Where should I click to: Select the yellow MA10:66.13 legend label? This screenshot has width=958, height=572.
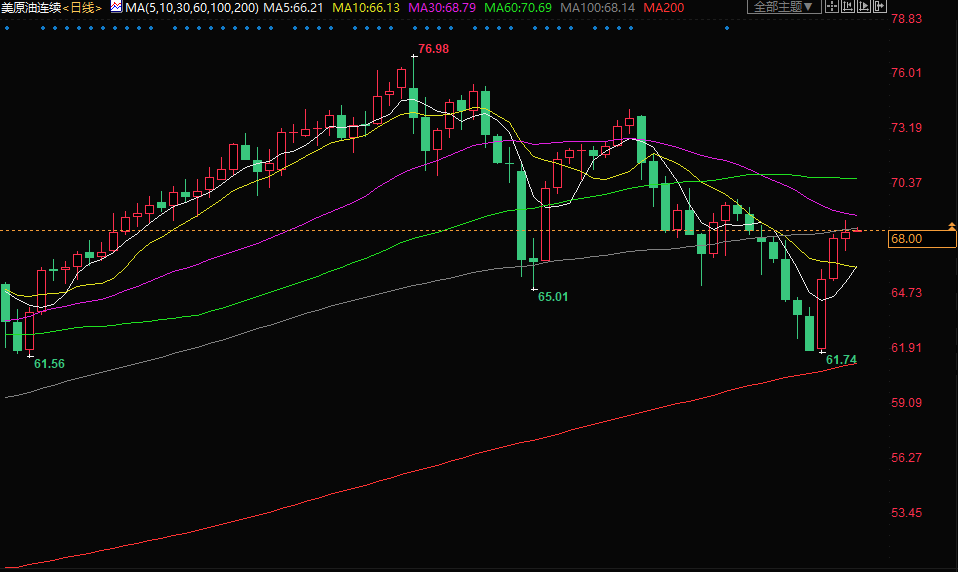[366, 7]
